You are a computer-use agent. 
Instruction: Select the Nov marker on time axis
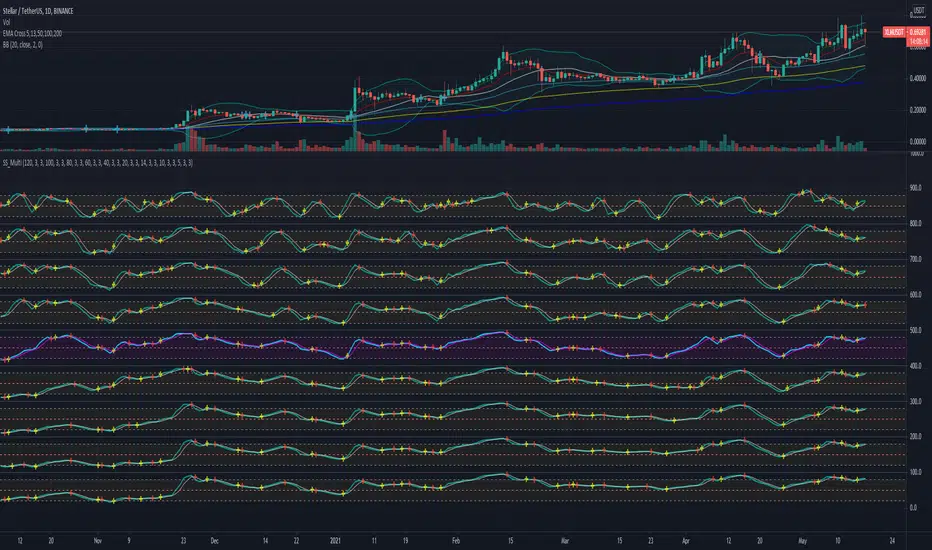[97, 540]
